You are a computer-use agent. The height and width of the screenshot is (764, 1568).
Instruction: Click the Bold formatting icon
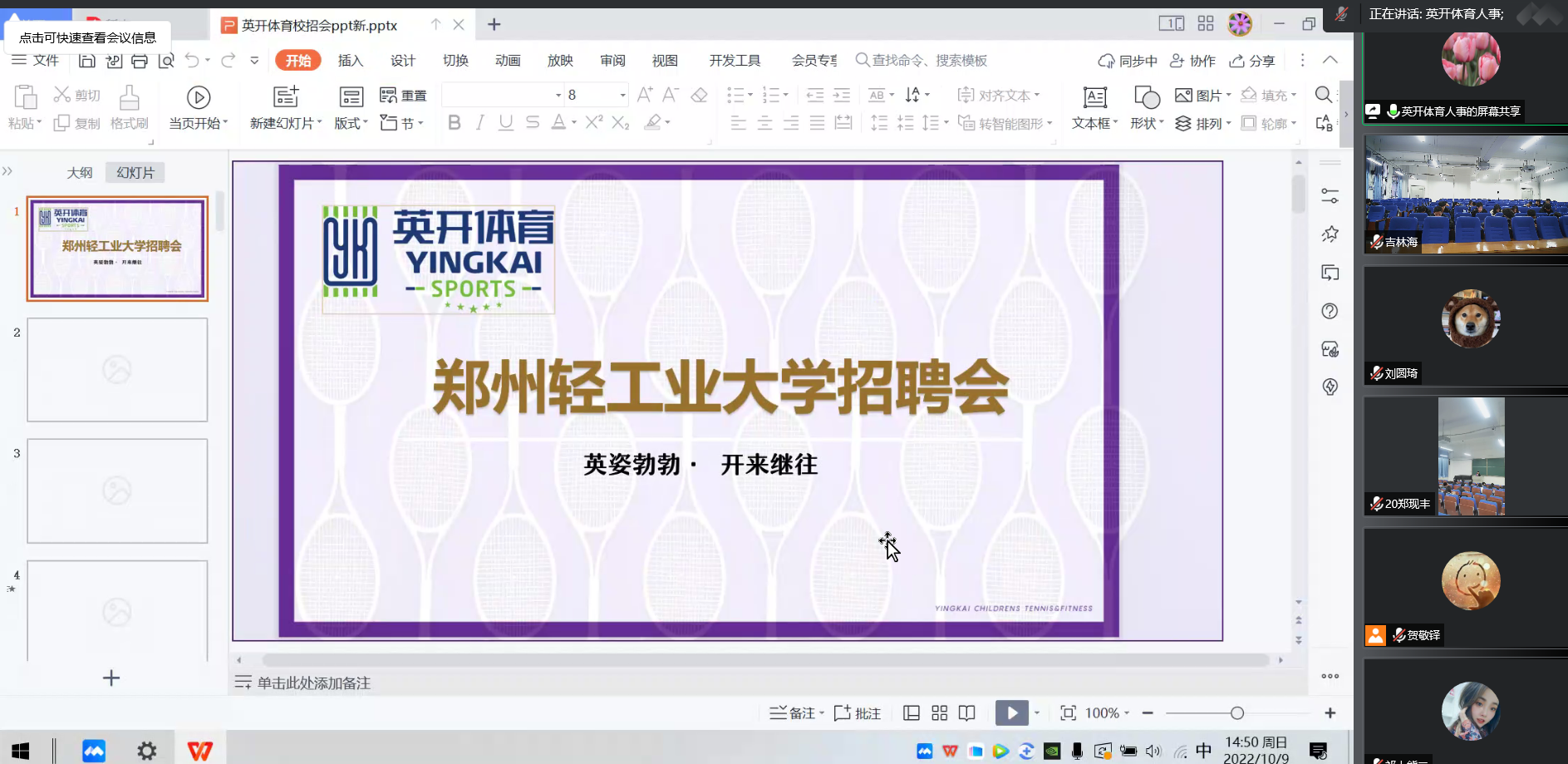pyautogui.click(x=454, y=123)
